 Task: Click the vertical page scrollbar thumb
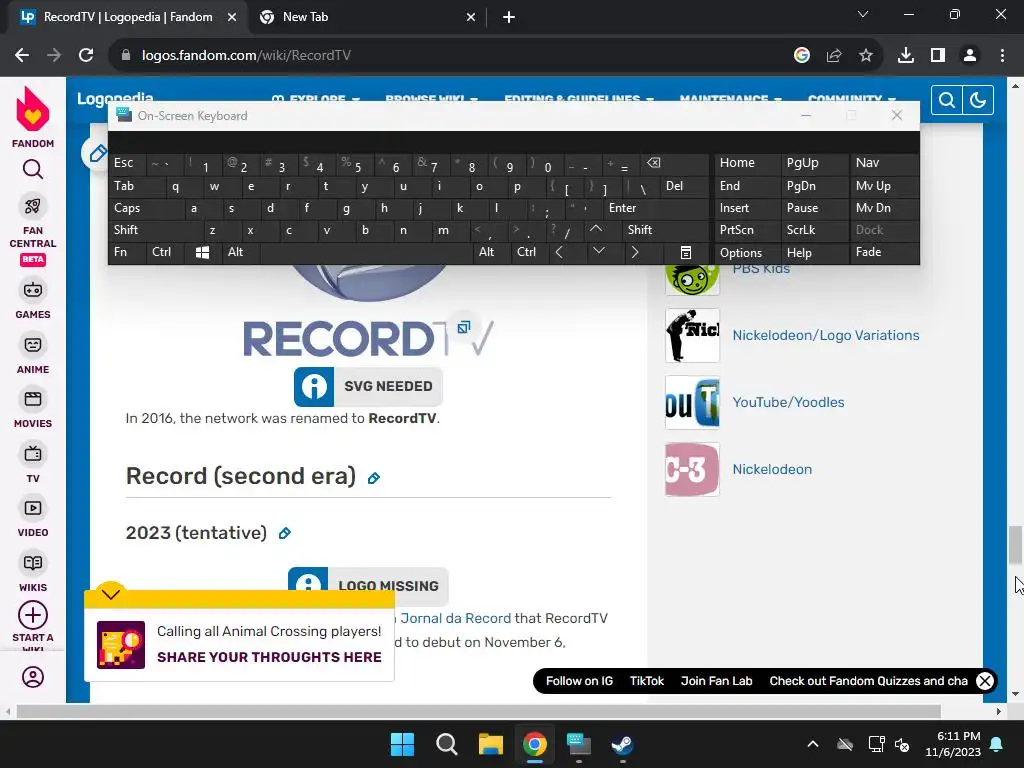[x=1015, y=545]
